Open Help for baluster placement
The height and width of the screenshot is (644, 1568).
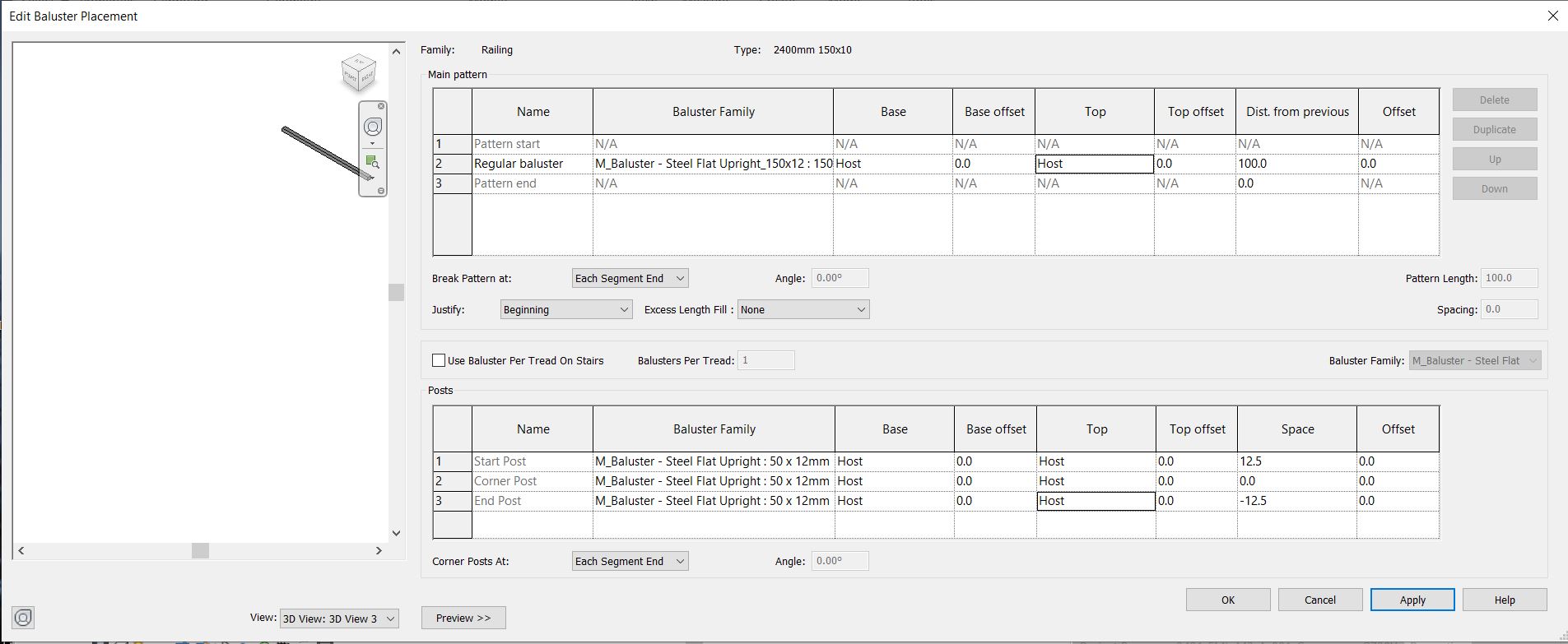pos(1505,600)
